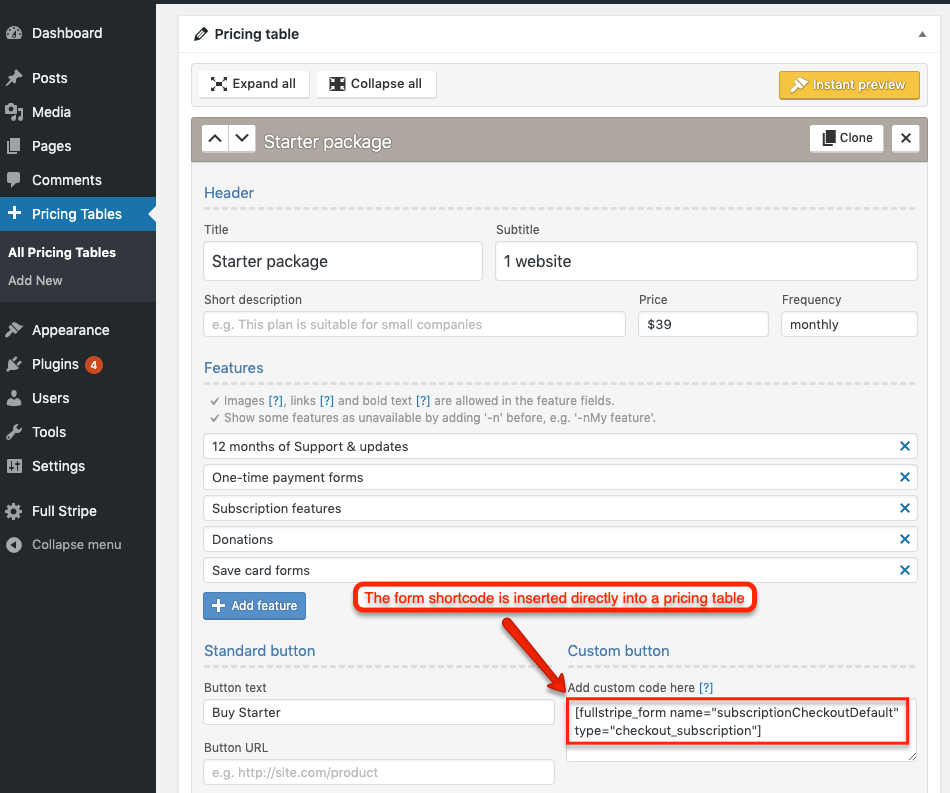Viewport: 950px width, 793px height.
Task: Remove the Donations feature row
Action: pyautogui.click(x=904, y=539)
